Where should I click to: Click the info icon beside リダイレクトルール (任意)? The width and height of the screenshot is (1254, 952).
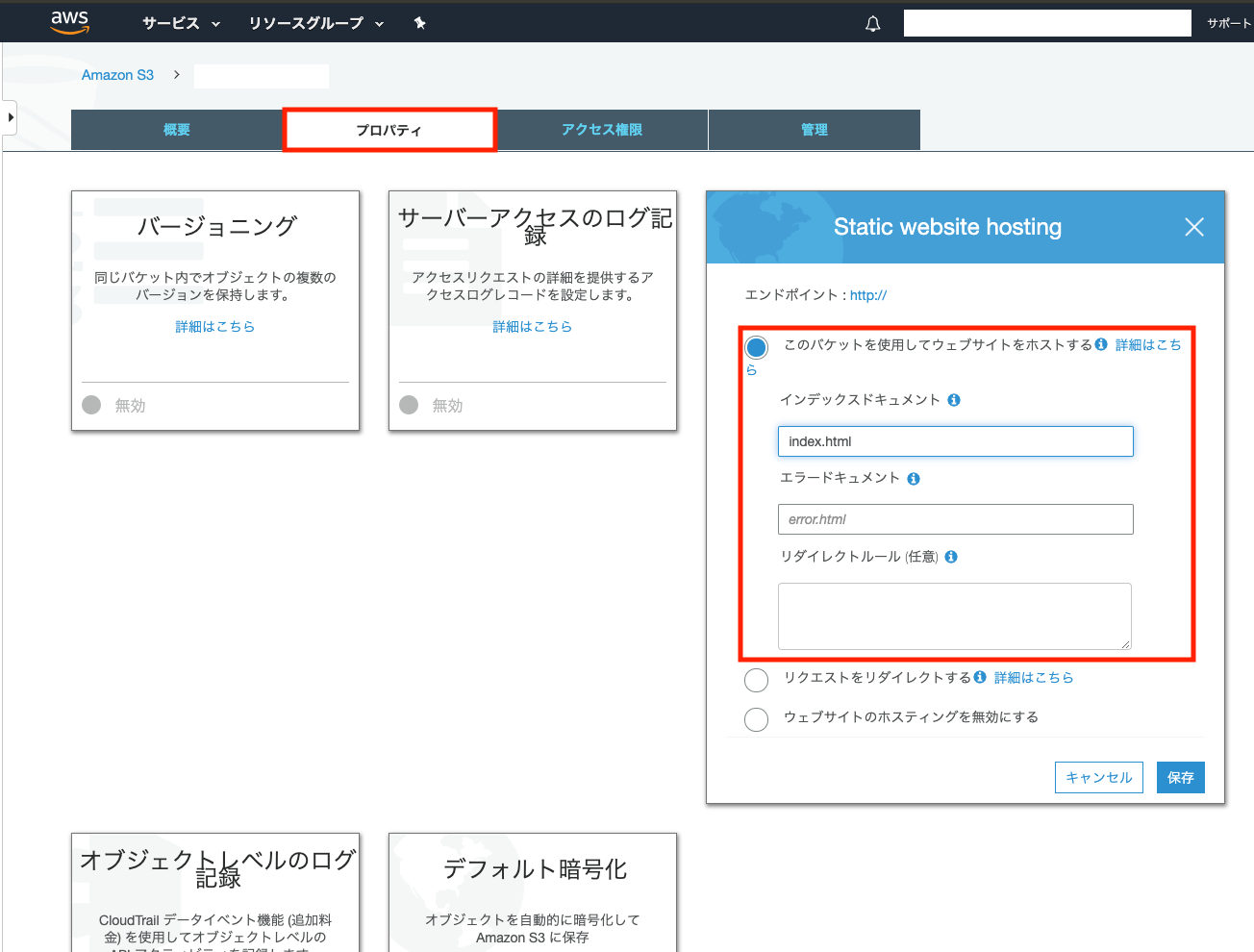click(x=950, y=557)
